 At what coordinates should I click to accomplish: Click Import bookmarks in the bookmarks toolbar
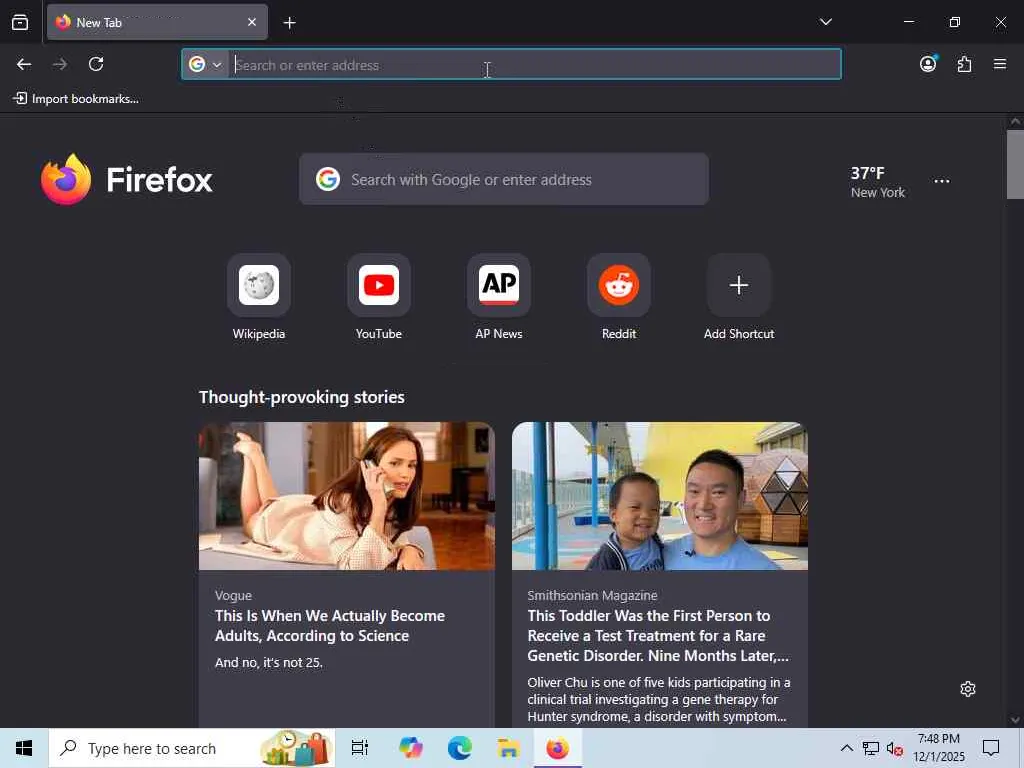point(76,99)
